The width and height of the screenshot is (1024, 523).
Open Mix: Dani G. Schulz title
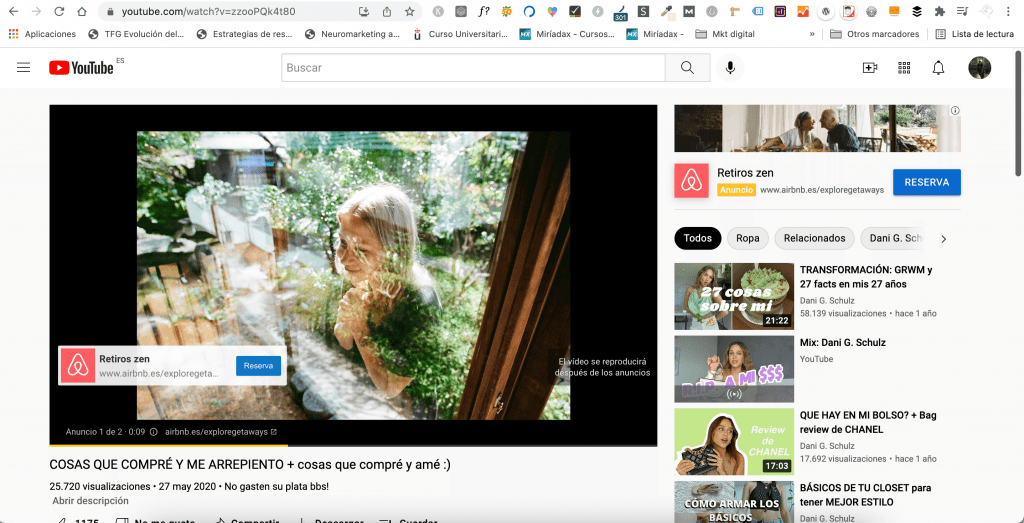click(x=842, y=342)
